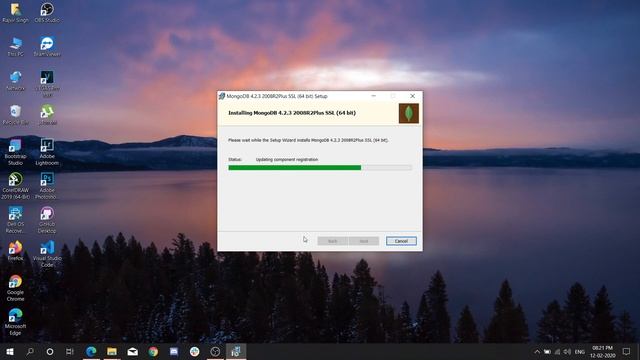The image size is (640, 360).
Task: Open the network tray icon
Action: coord(558,351)
